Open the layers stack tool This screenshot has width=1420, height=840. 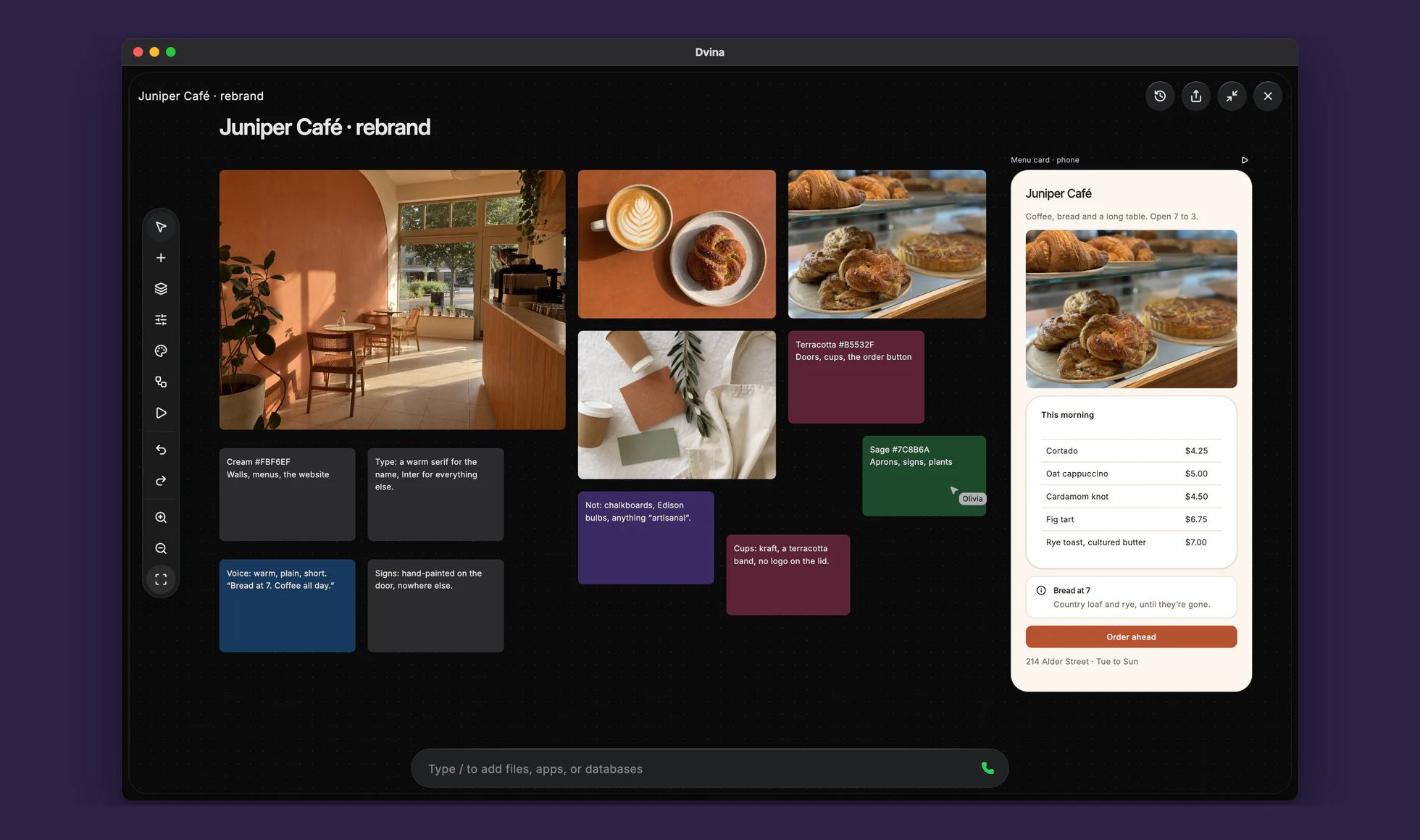click(161, 289)
